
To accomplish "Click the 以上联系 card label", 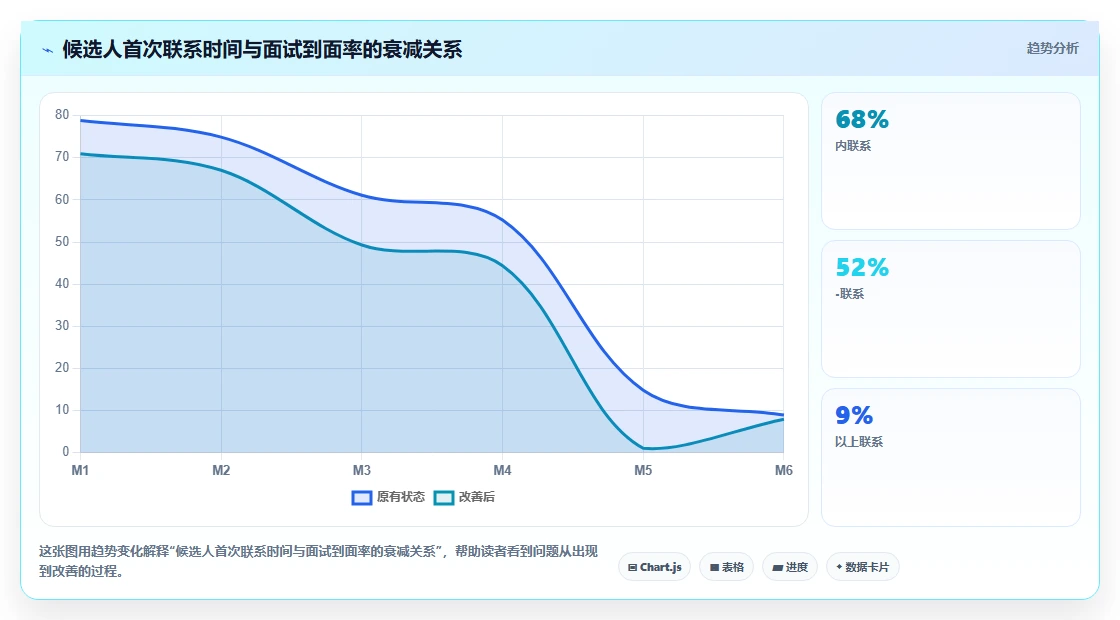I will pos(859,442).
